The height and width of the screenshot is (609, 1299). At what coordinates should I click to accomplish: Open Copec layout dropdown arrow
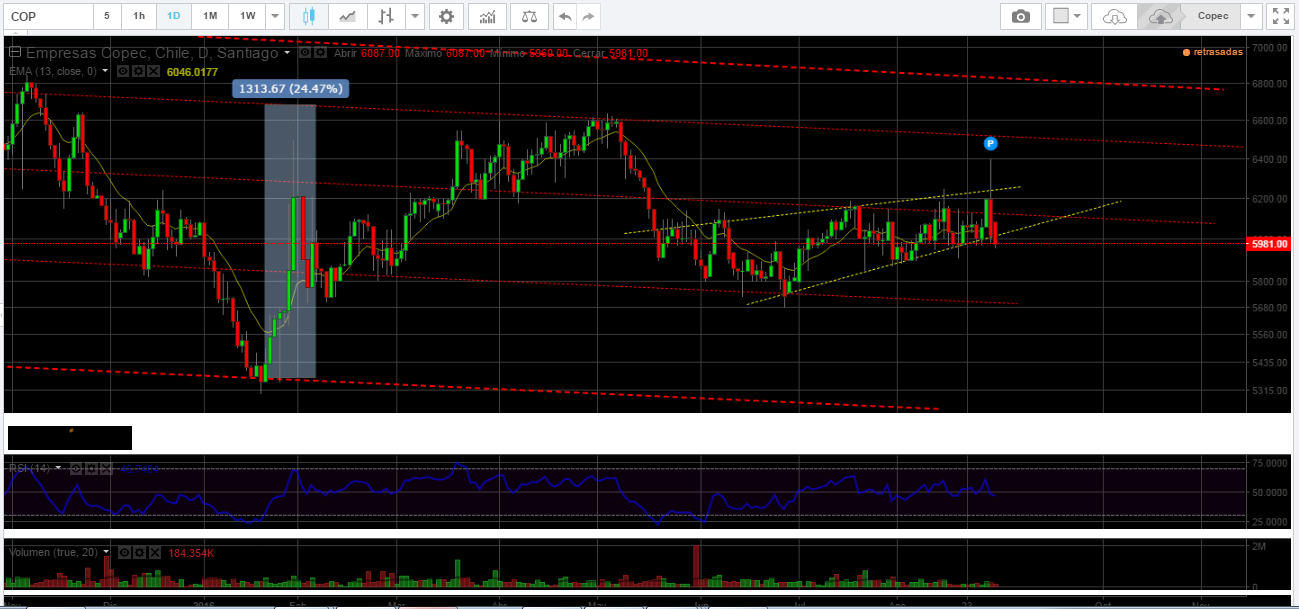1252,16
